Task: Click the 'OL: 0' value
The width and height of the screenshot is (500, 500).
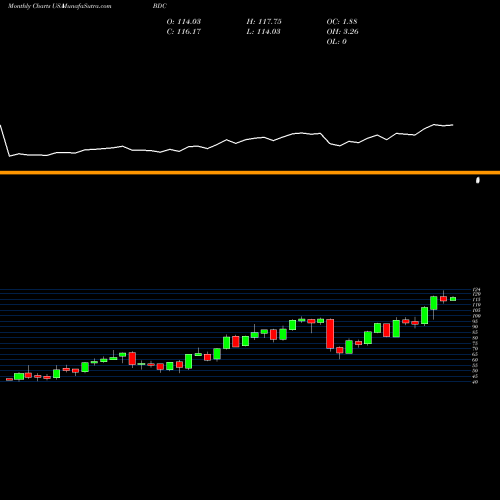Action: click(337, 42)
